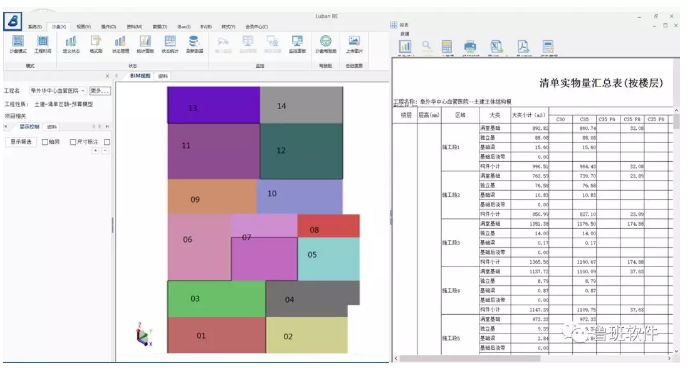This screenshot has width=693, height=372.
Task: Click the XYZ axis gizmo in BIM view
Action: coord(144,335)
